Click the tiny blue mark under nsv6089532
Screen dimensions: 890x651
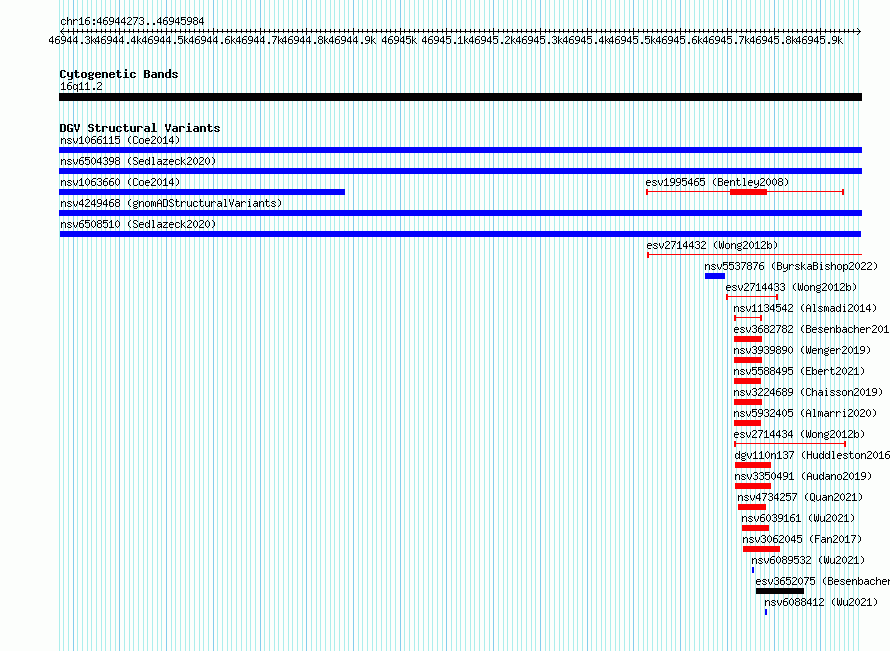(753, 570)
